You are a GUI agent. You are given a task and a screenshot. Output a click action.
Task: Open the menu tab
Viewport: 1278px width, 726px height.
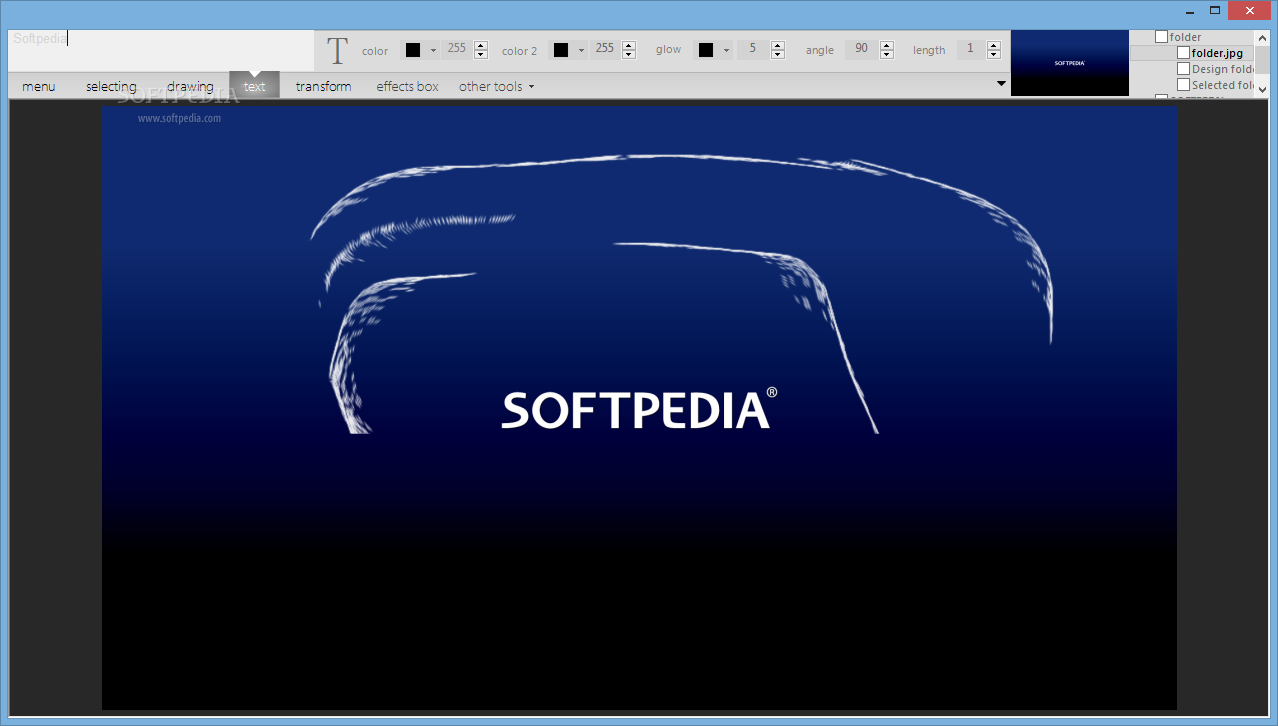[x=38, y=86]
